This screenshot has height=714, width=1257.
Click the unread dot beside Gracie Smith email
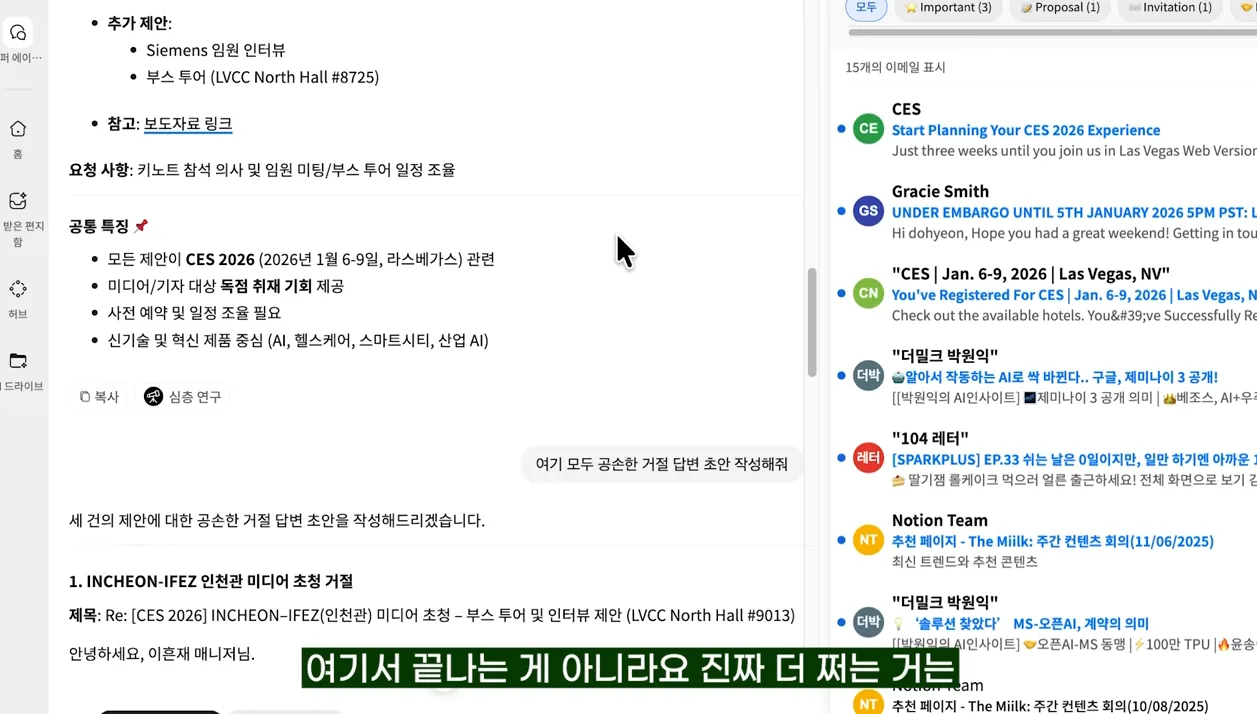[841, 211]
